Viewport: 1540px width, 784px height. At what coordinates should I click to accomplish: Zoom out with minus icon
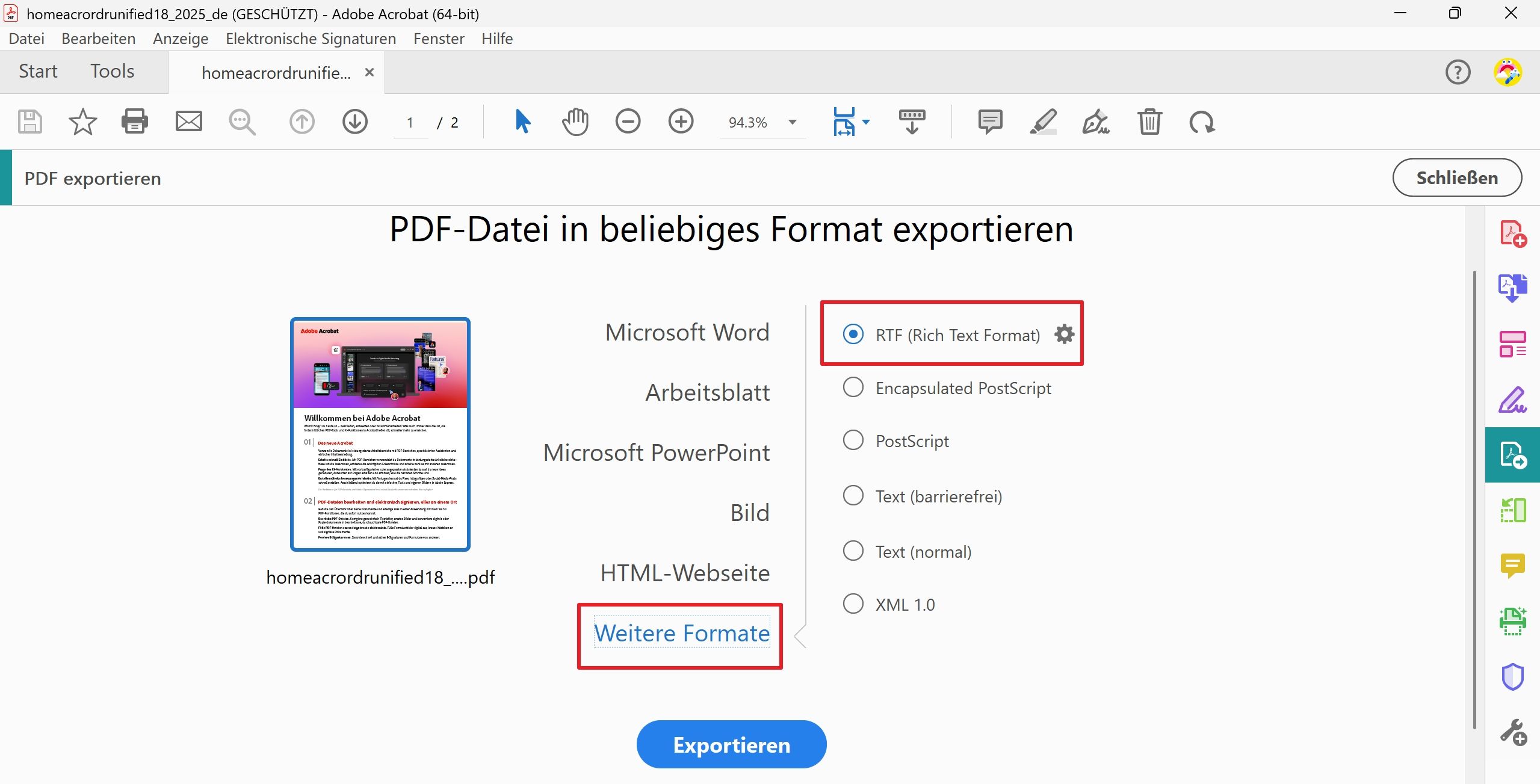coord(628,122)
